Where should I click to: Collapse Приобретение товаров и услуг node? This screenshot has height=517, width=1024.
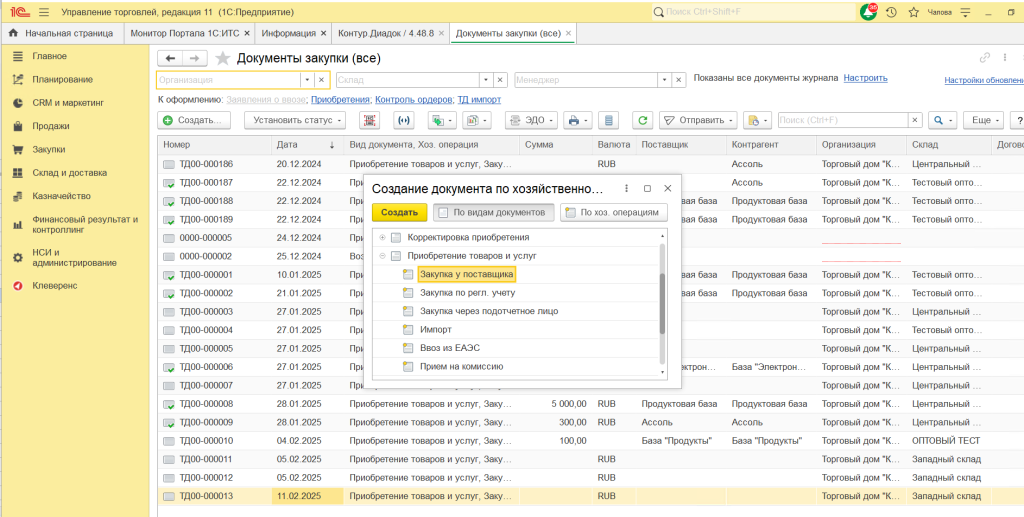[383, 256]
